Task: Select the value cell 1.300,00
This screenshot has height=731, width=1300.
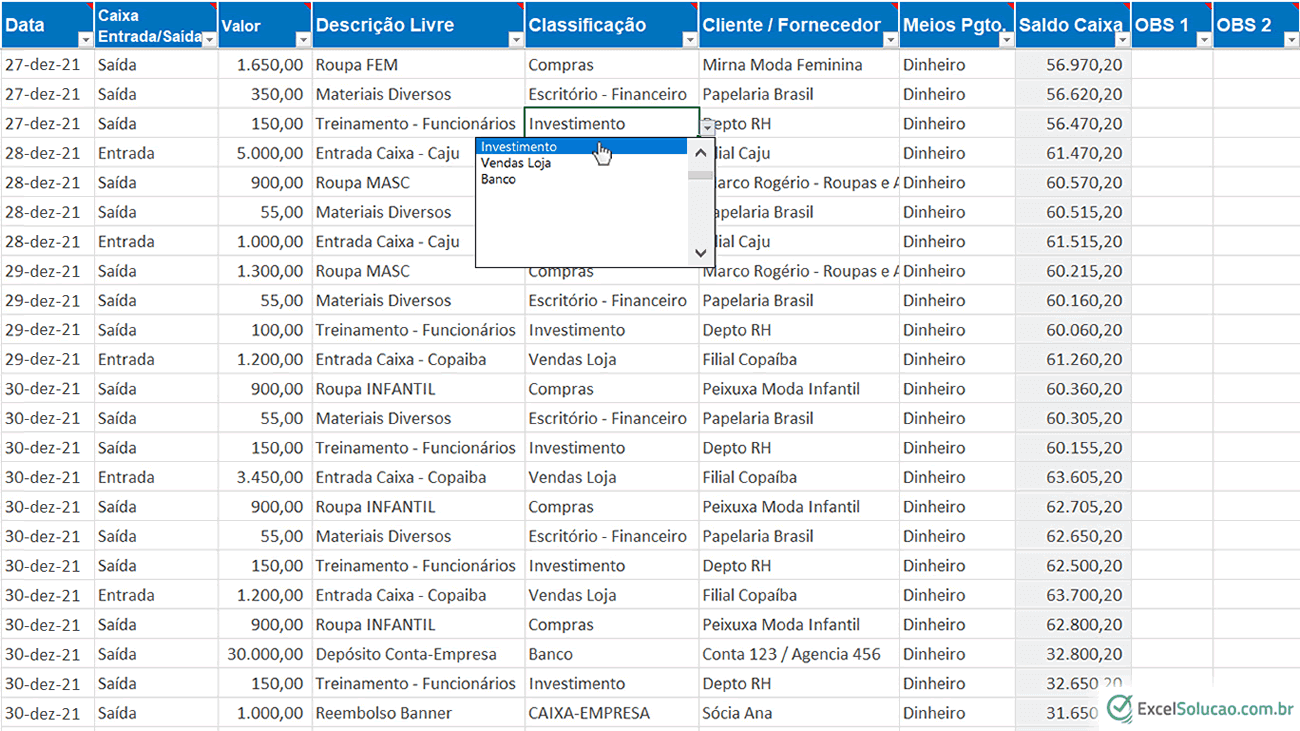Action: click(x=265, y=271)
